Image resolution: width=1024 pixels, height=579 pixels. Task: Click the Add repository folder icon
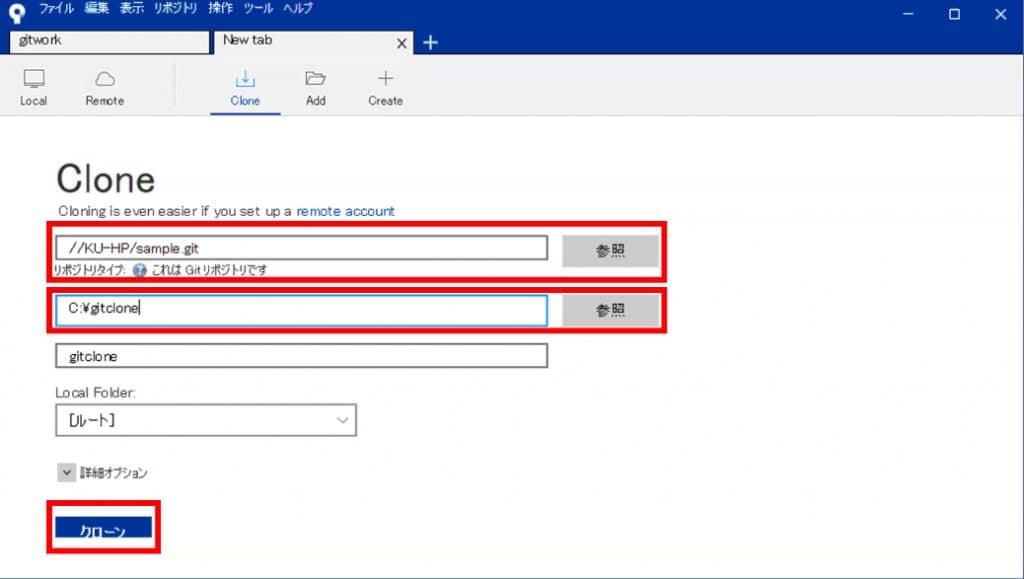pos(315,85)
